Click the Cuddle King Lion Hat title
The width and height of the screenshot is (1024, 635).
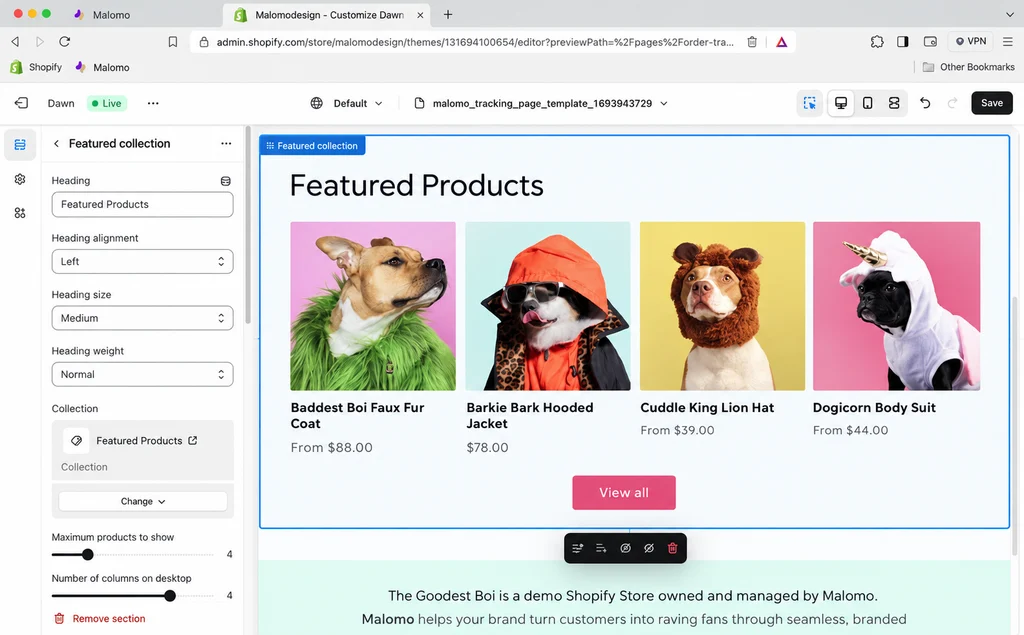tap(707, 408)
